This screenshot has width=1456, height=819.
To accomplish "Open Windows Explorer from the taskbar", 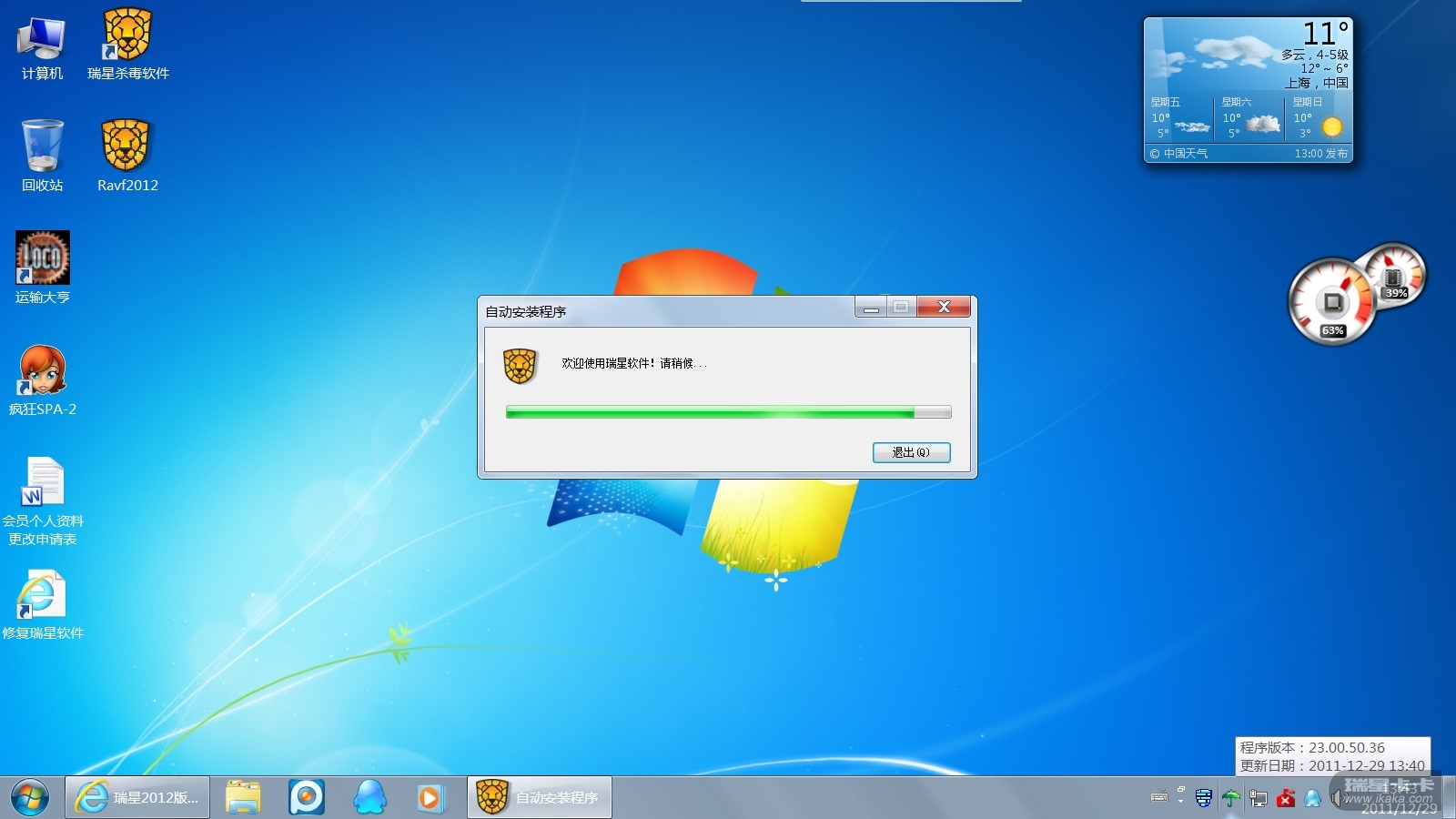I will tap(243, 798).
